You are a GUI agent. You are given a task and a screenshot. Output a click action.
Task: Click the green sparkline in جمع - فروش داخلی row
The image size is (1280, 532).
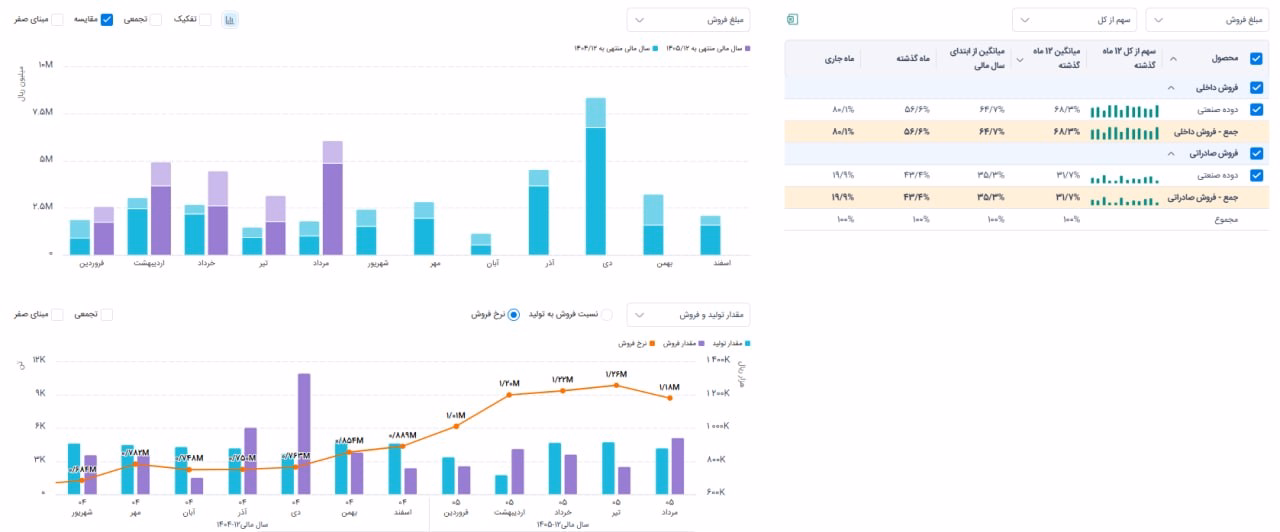pyautogui.click(x=1125, y=132)
